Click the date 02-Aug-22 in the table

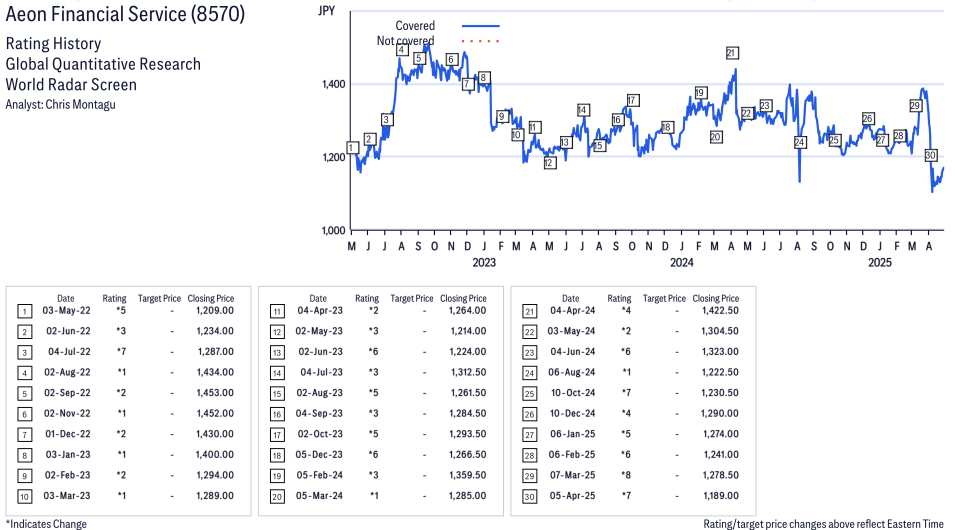point(67,372)
